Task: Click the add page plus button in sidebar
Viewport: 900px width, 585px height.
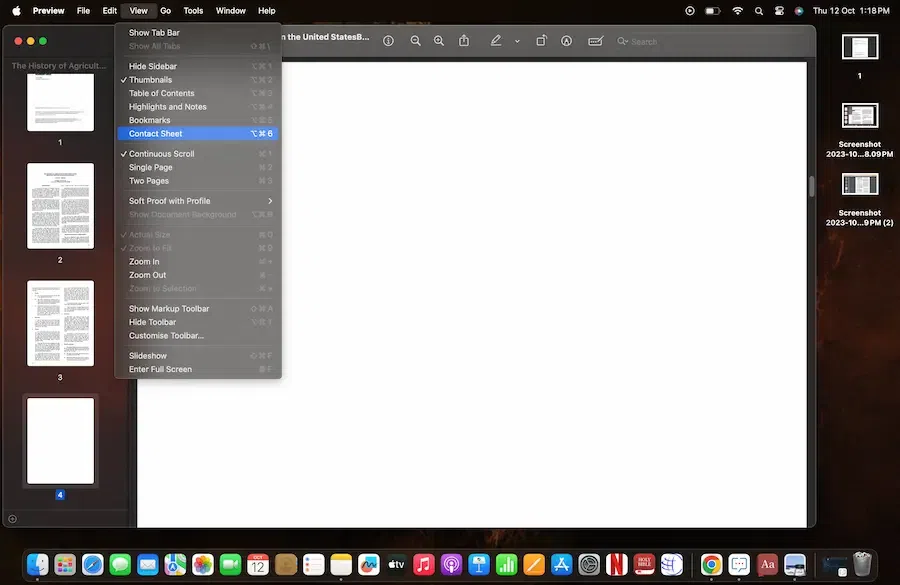Action: tap(13, 519)
